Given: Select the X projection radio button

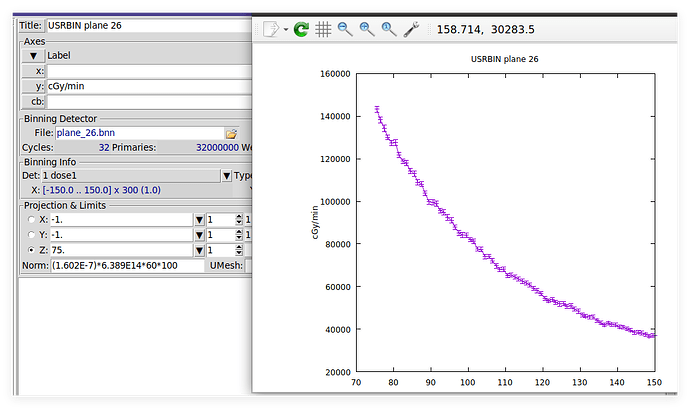Looking at the screenshot, I should pos(31,219).
